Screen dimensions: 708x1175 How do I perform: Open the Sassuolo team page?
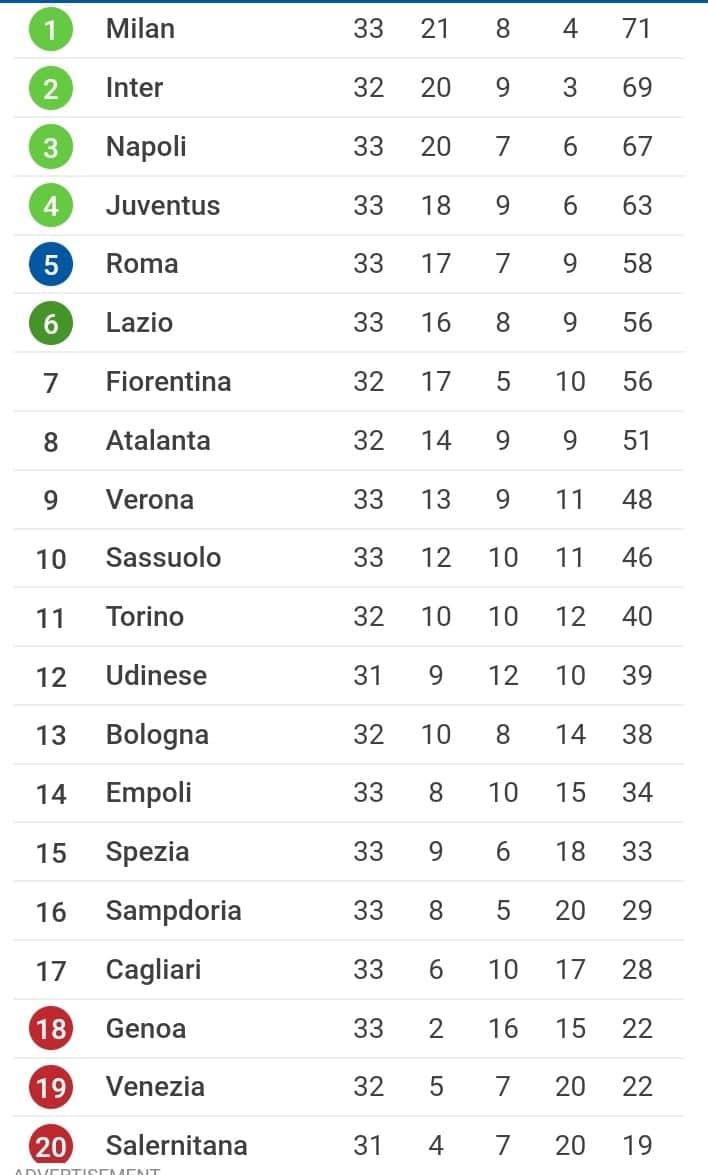pyautogui.click(x=163, y=558)
